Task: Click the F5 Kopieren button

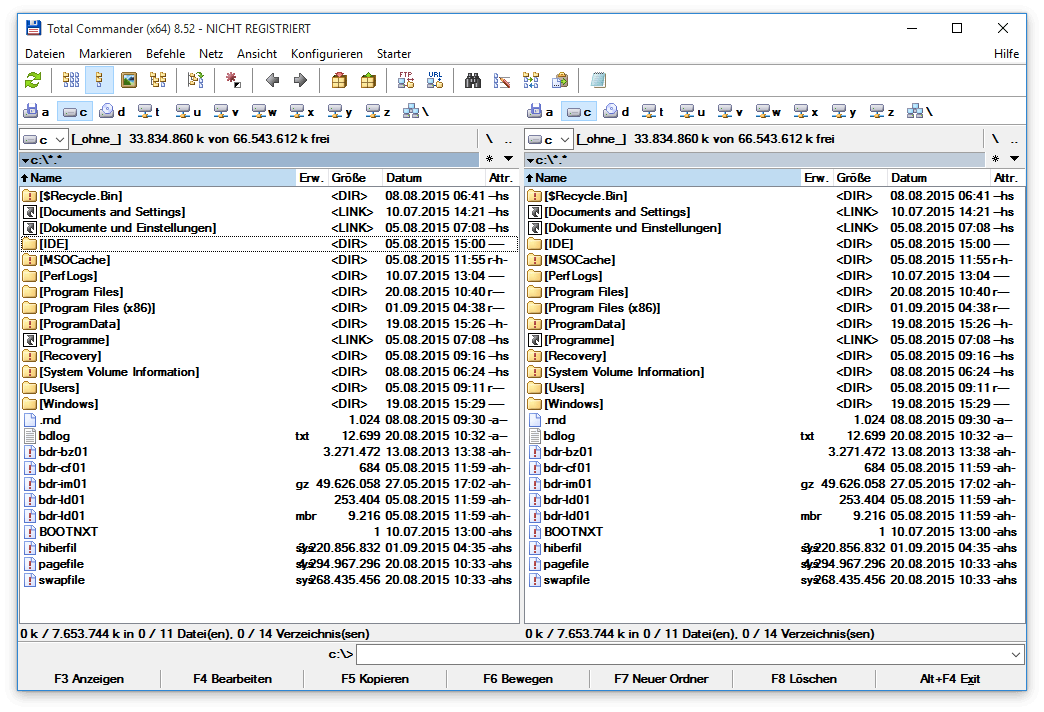Action: pyautogui.click(x=375, y=679)
